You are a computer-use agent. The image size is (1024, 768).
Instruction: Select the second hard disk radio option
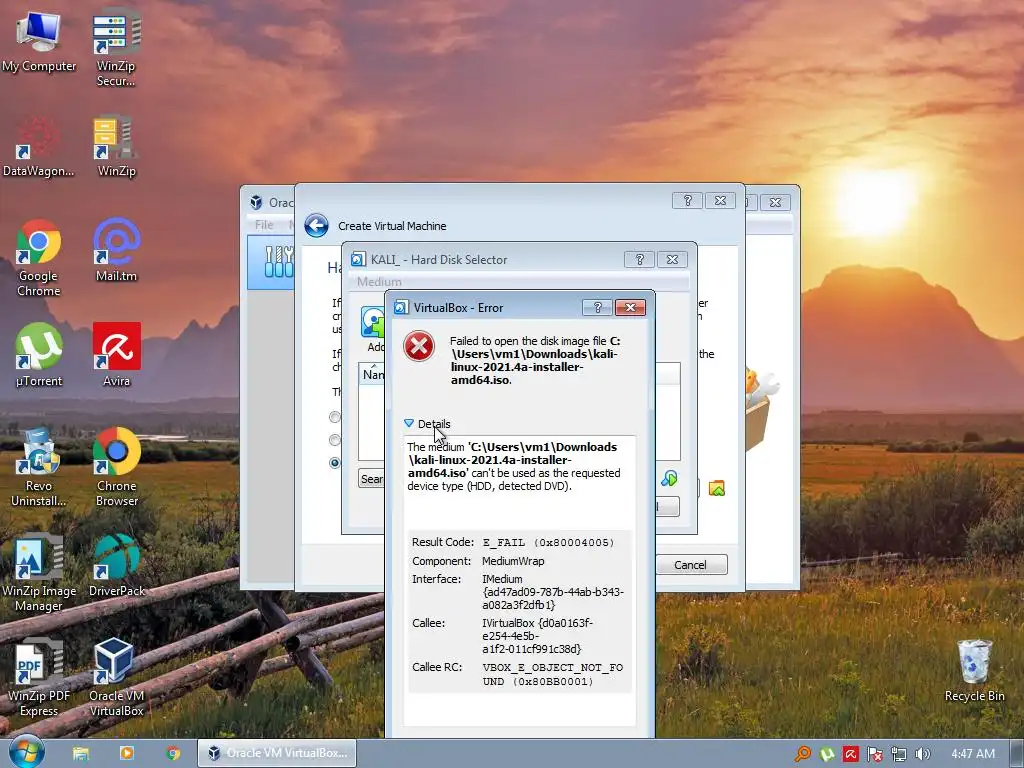click(x=335, y=440)
